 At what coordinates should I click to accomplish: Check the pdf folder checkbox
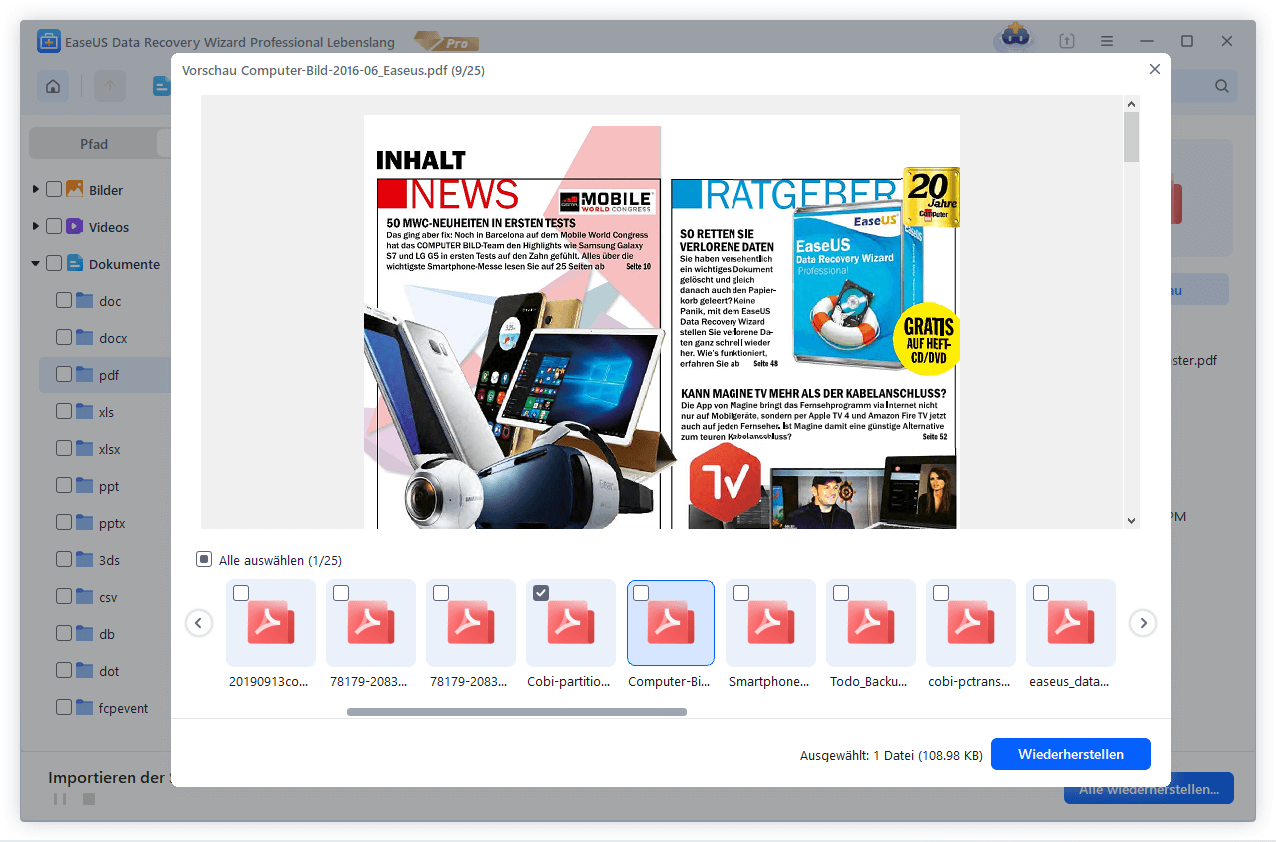64,375
